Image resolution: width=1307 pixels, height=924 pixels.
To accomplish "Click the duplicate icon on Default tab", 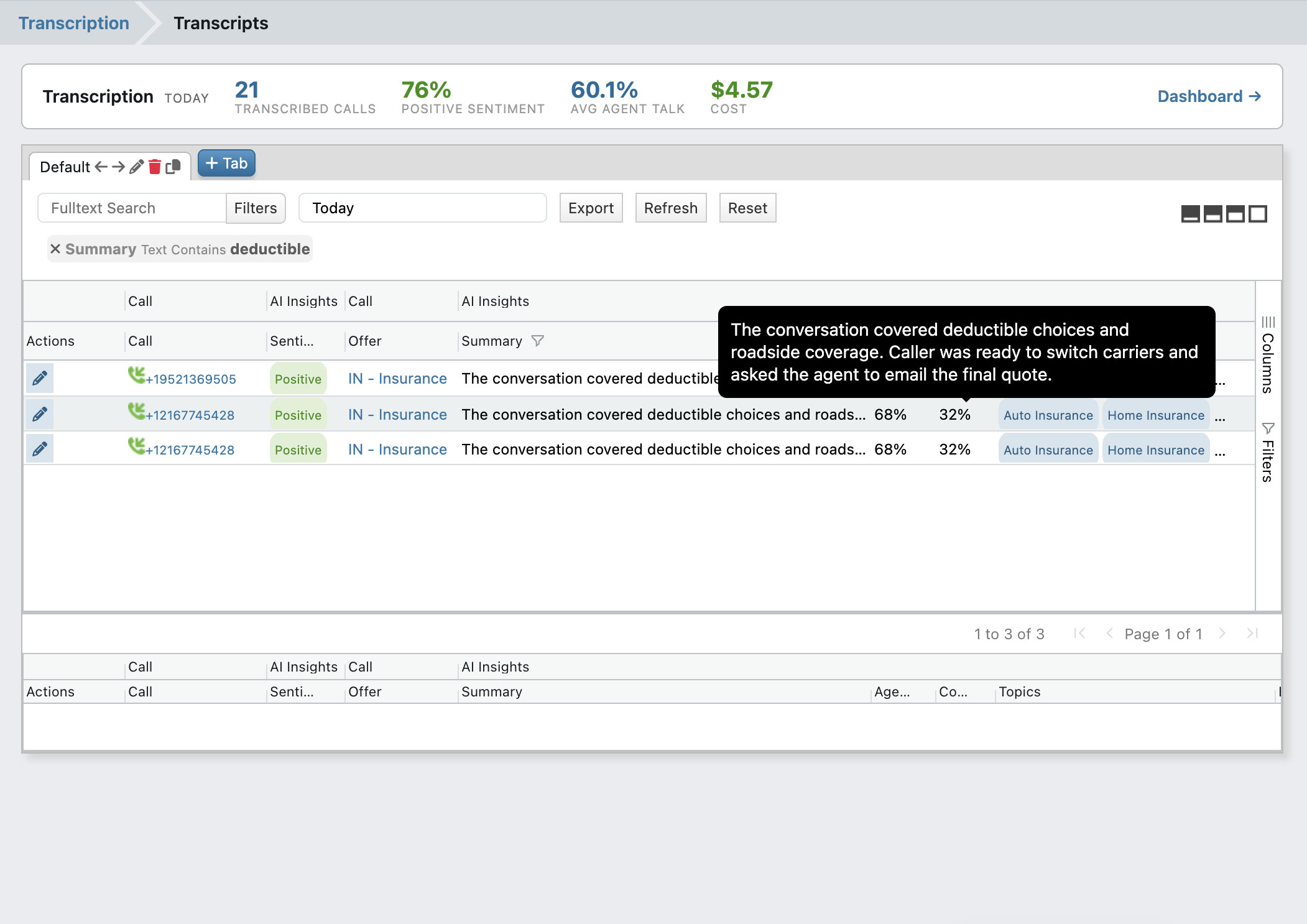I will point(173,167).
